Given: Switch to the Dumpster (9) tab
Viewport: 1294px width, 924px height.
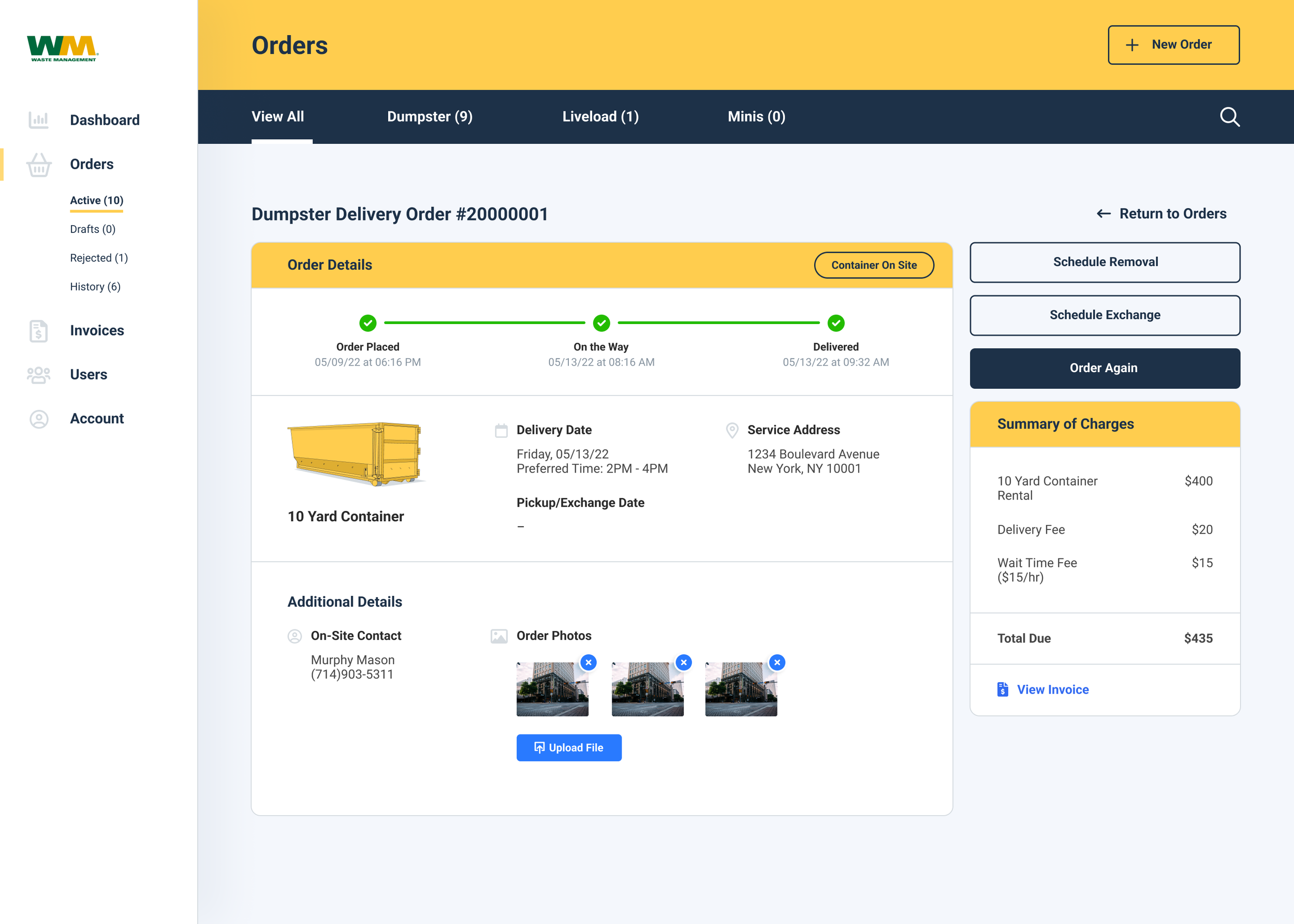Looking at the screenshot, I should click(430, 116).
